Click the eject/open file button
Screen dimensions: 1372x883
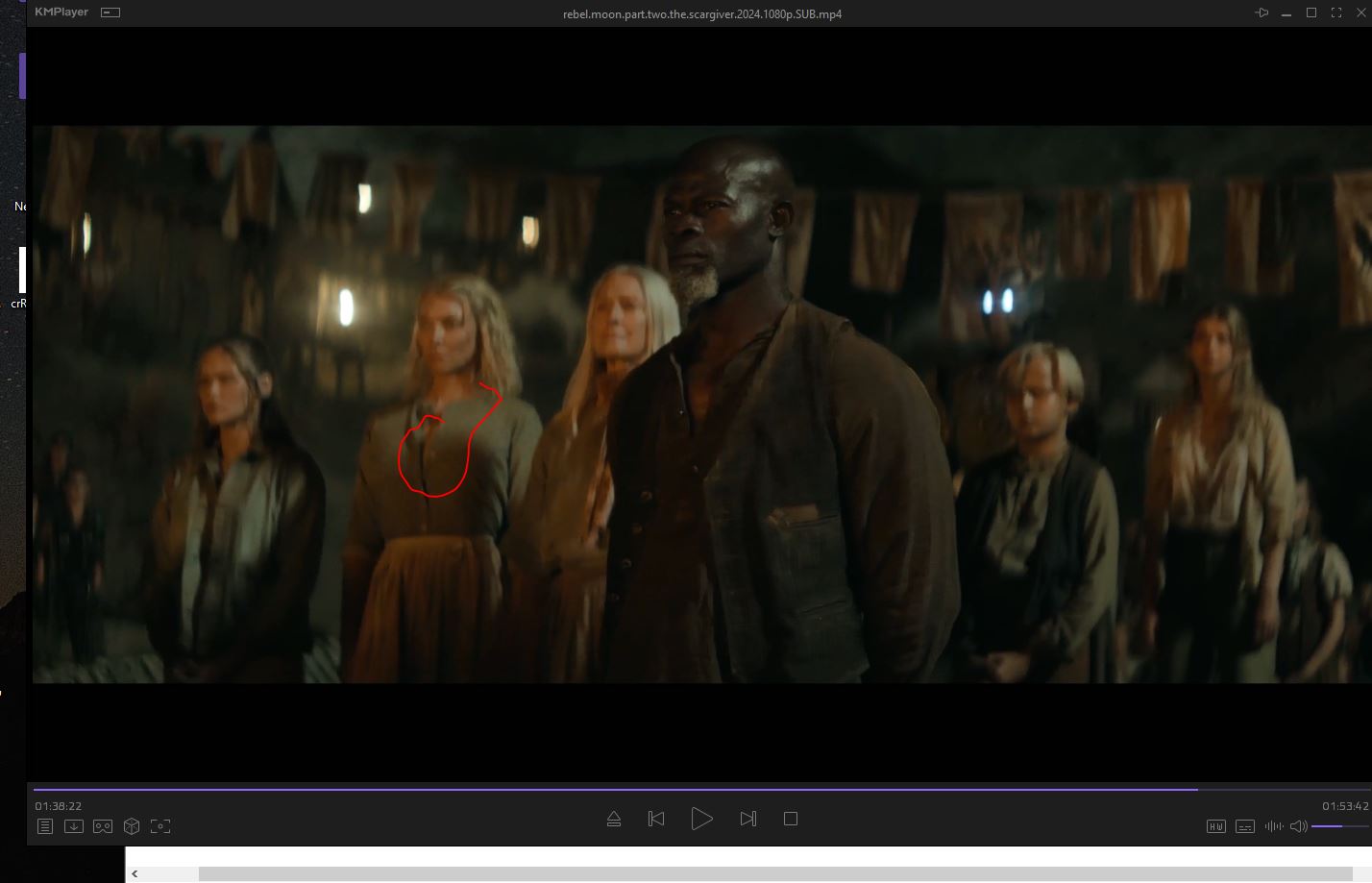614,820
